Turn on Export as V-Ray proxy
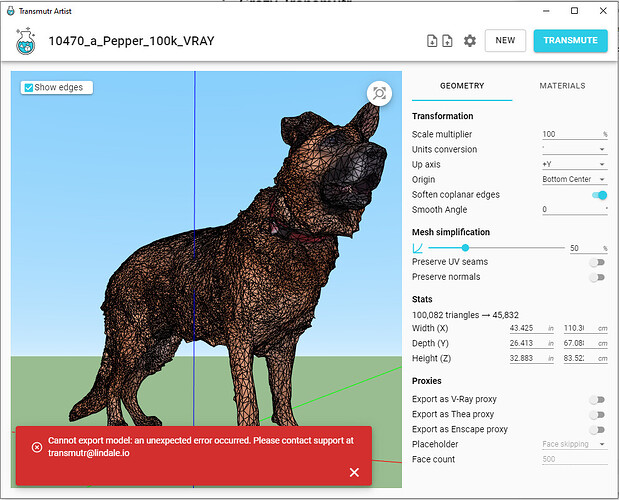Screen dimensions: 619x500 coord(597,400)
